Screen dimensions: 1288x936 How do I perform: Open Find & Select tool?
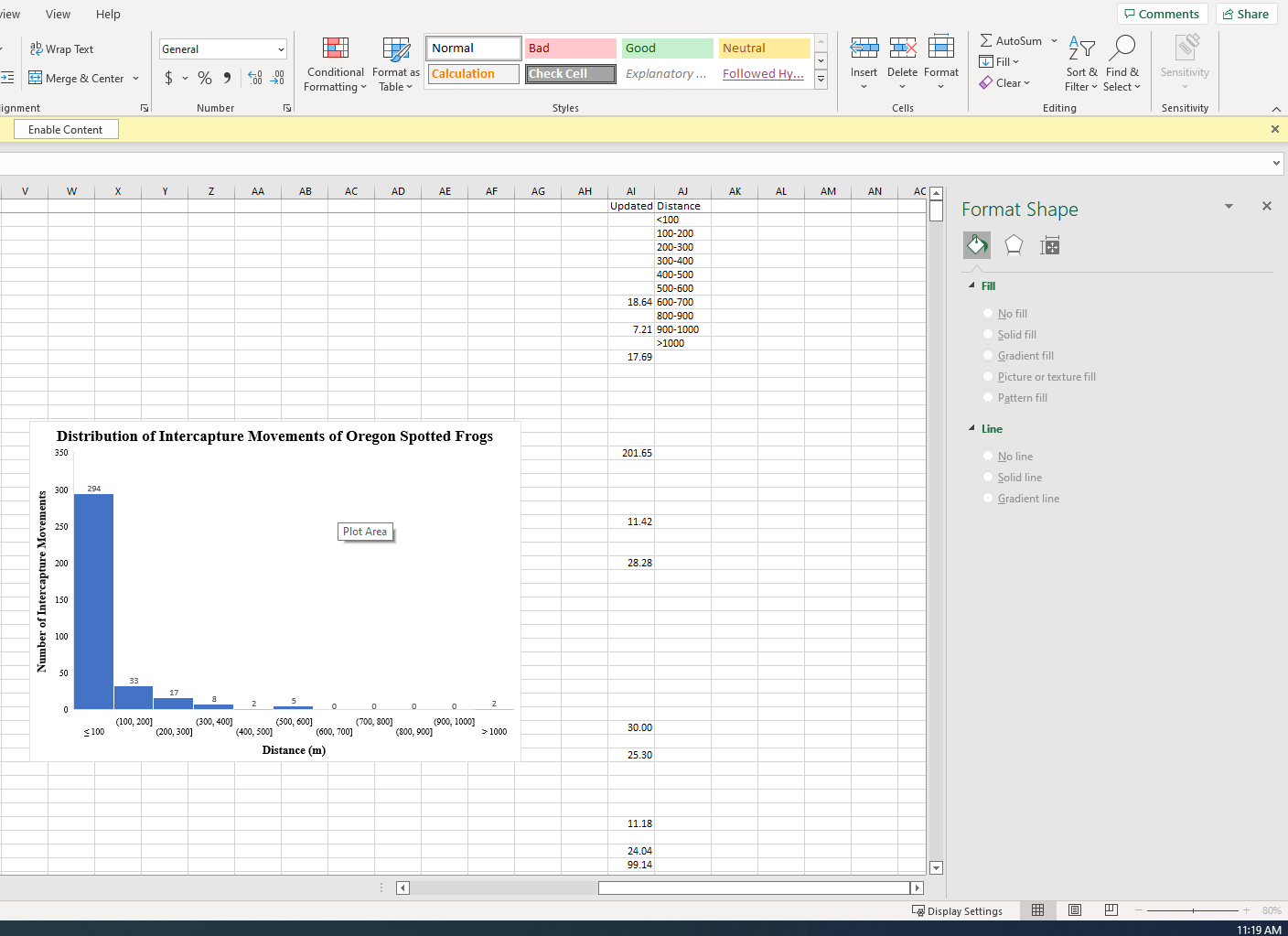[1122, 65]
